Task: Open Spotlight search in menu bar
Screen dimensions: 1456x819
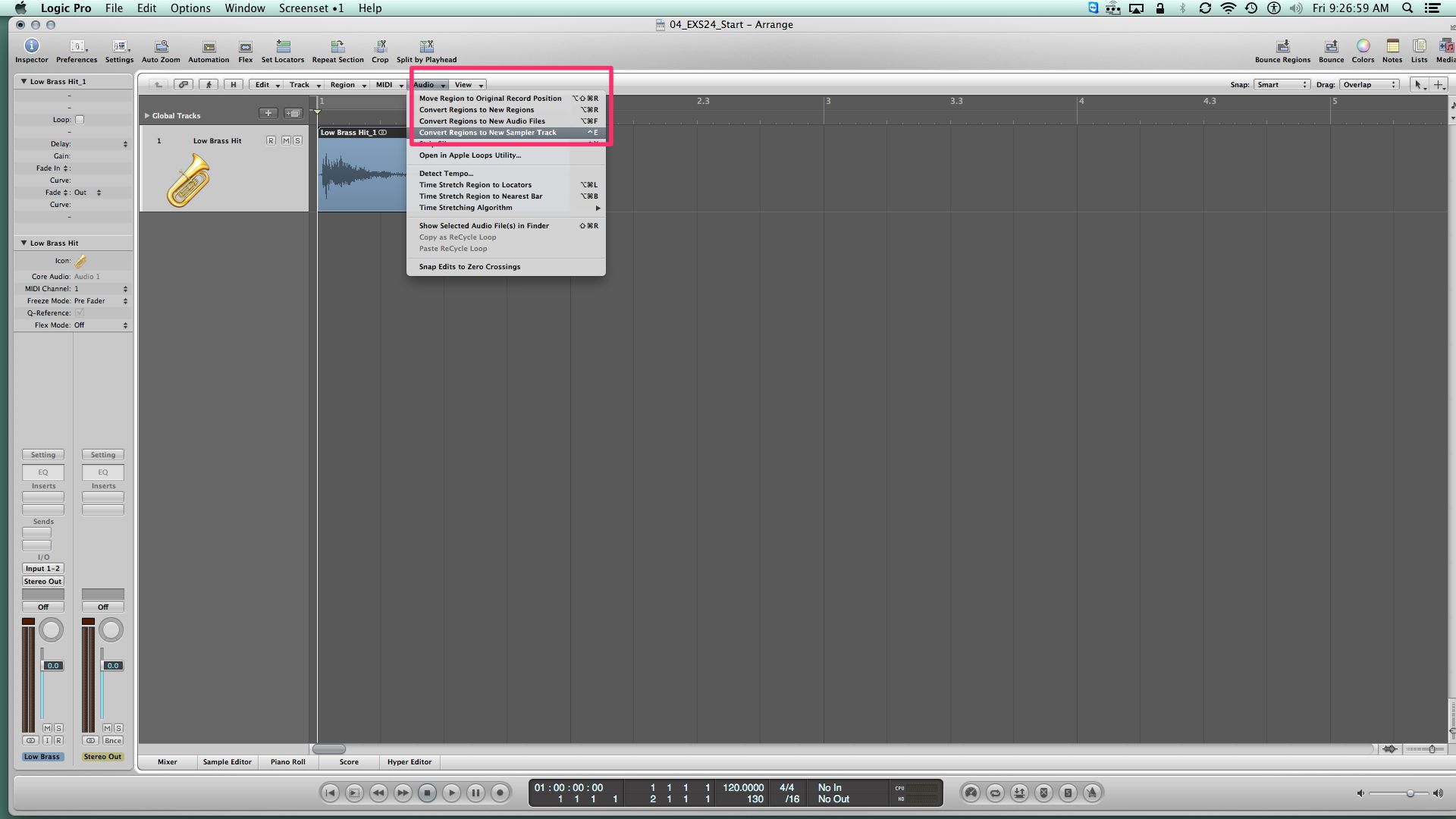Action: pos(1407,8)
